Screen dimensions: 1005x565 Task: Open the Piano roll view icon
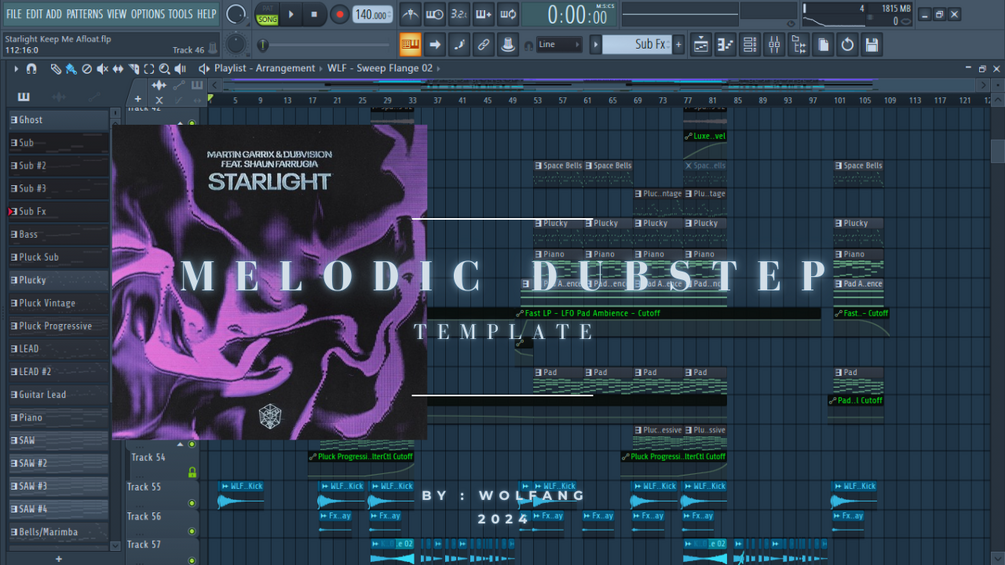point(725,45)
